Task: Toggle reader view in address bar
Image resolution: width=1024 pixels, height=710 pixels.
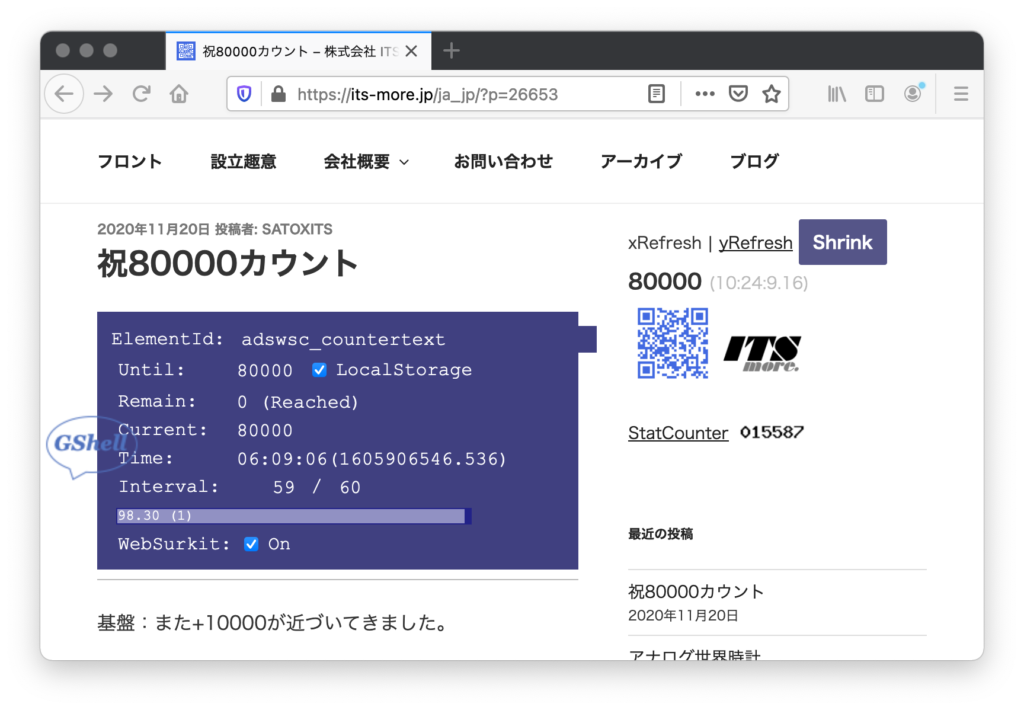Action: 656,94
